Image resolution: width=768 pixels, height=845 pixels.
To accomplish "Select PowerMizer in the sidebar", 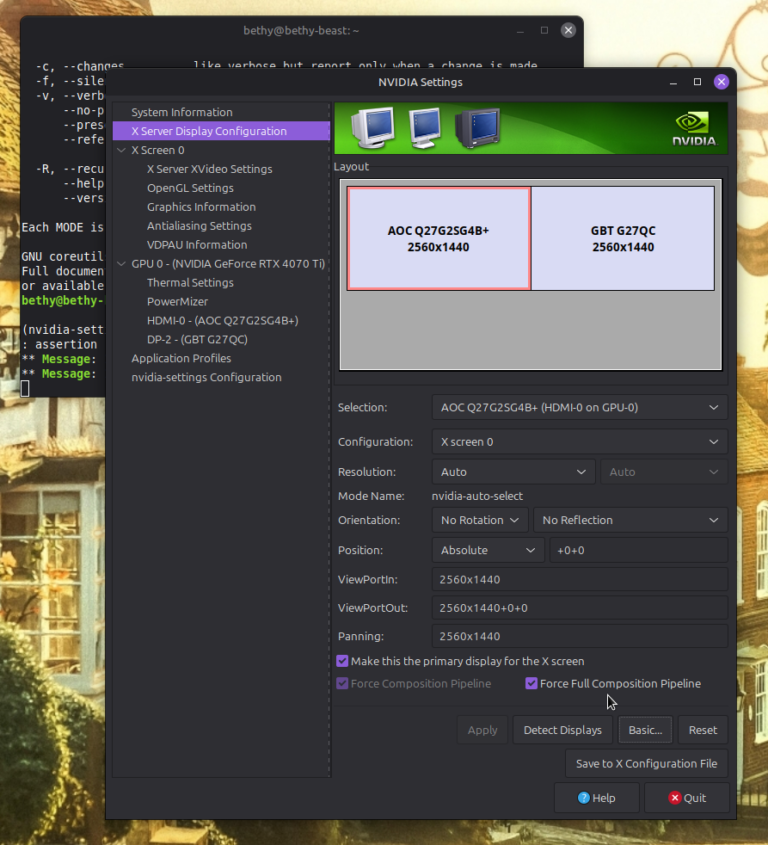I will 176,302.
